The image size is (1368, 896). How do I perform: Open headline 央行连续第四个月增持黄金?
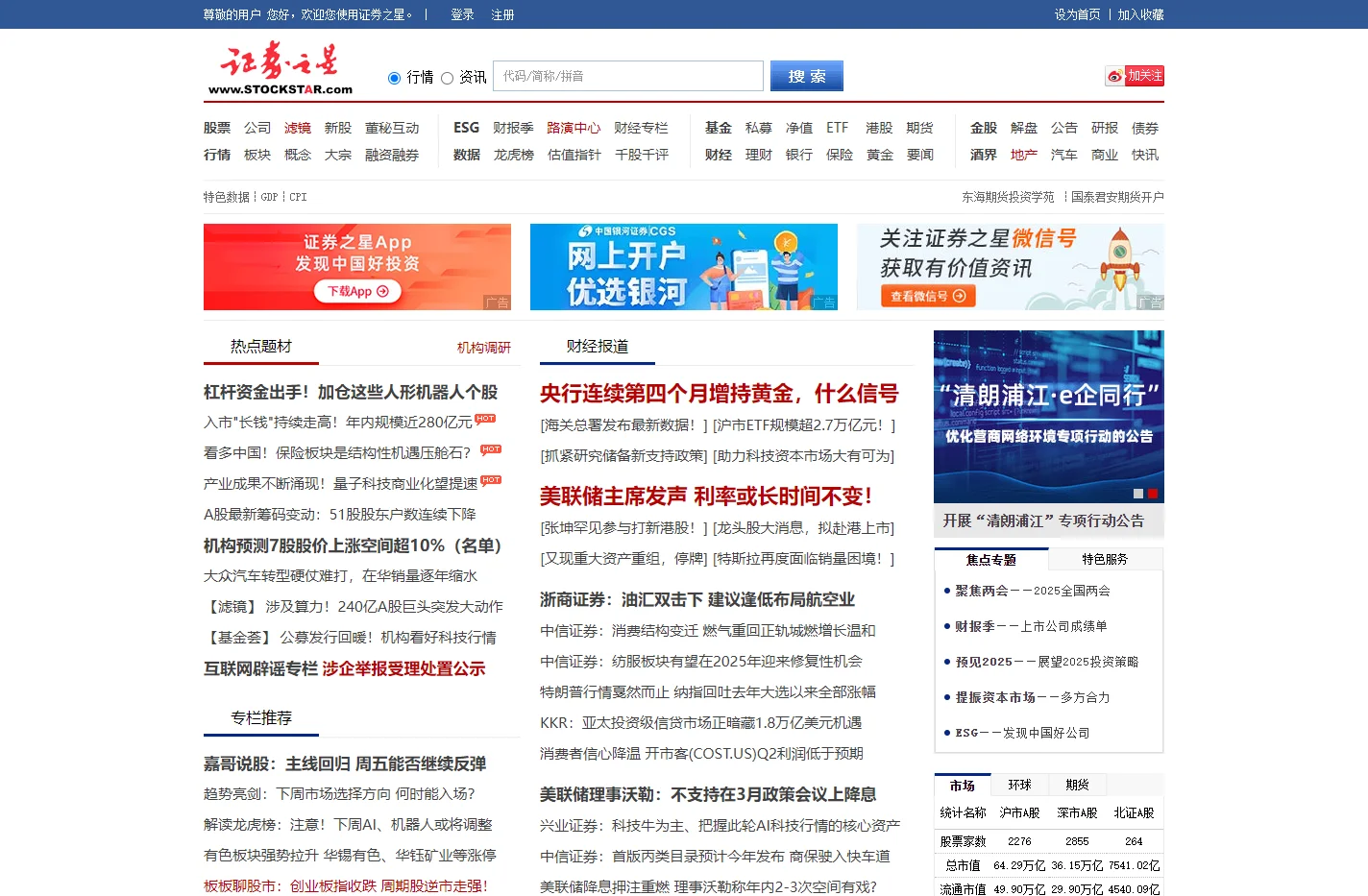click(x=720, y=394)
